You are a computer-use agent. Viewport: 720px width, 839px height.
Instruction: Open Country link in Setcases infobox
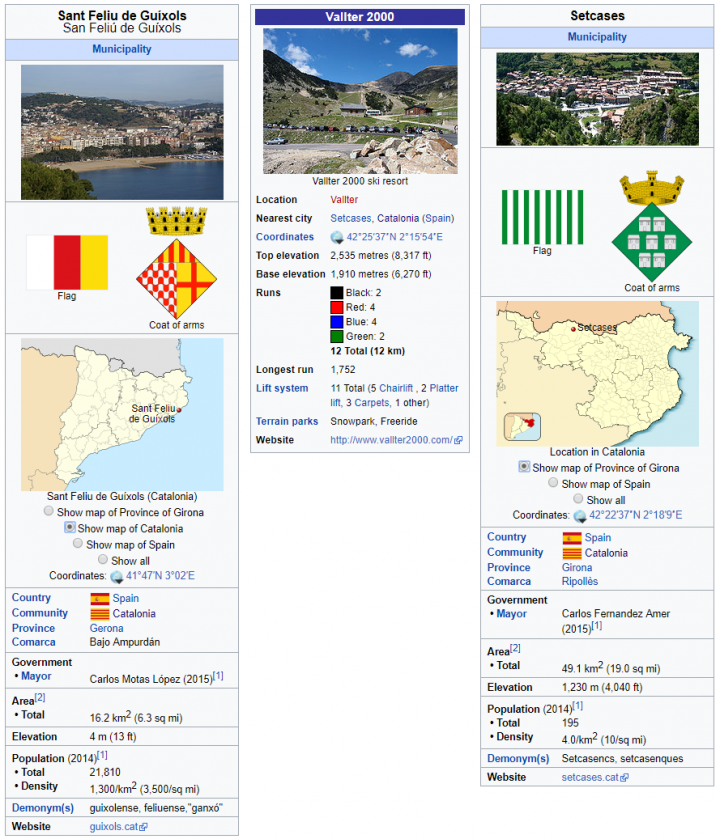click(x=506, y=537)
